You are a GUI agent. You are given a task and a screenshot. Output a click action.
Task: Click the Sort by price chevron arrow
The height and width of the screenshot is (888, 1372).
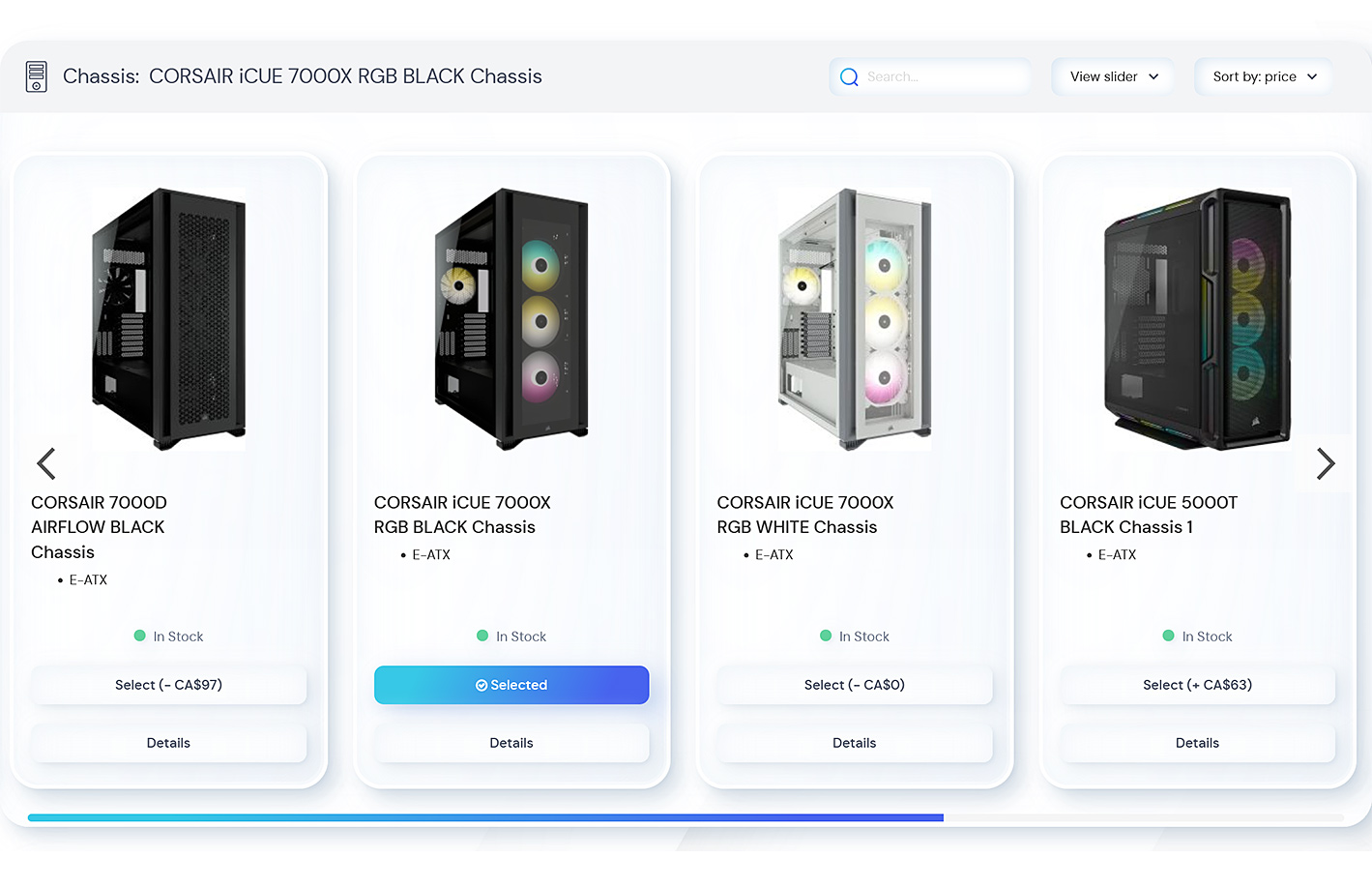pos(1312,76)
